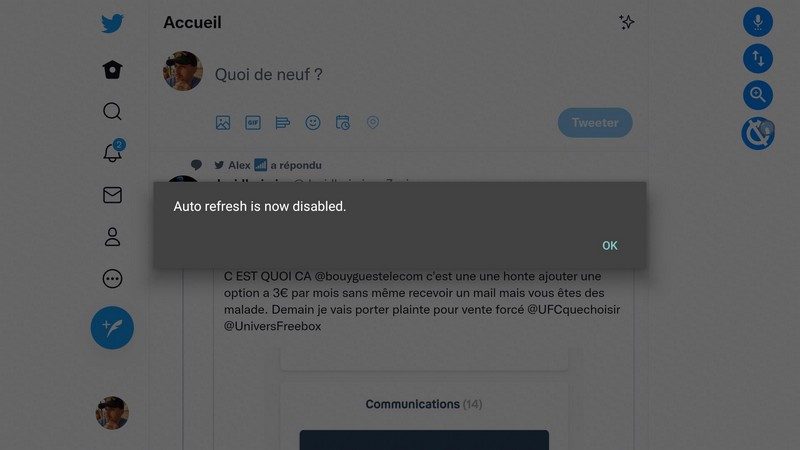
Task: Open the Messages envelope icon
Action: click(112, 195)
